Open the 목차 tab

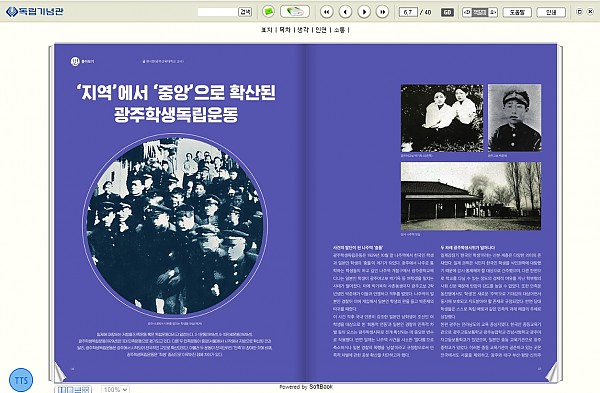[285, 29]
